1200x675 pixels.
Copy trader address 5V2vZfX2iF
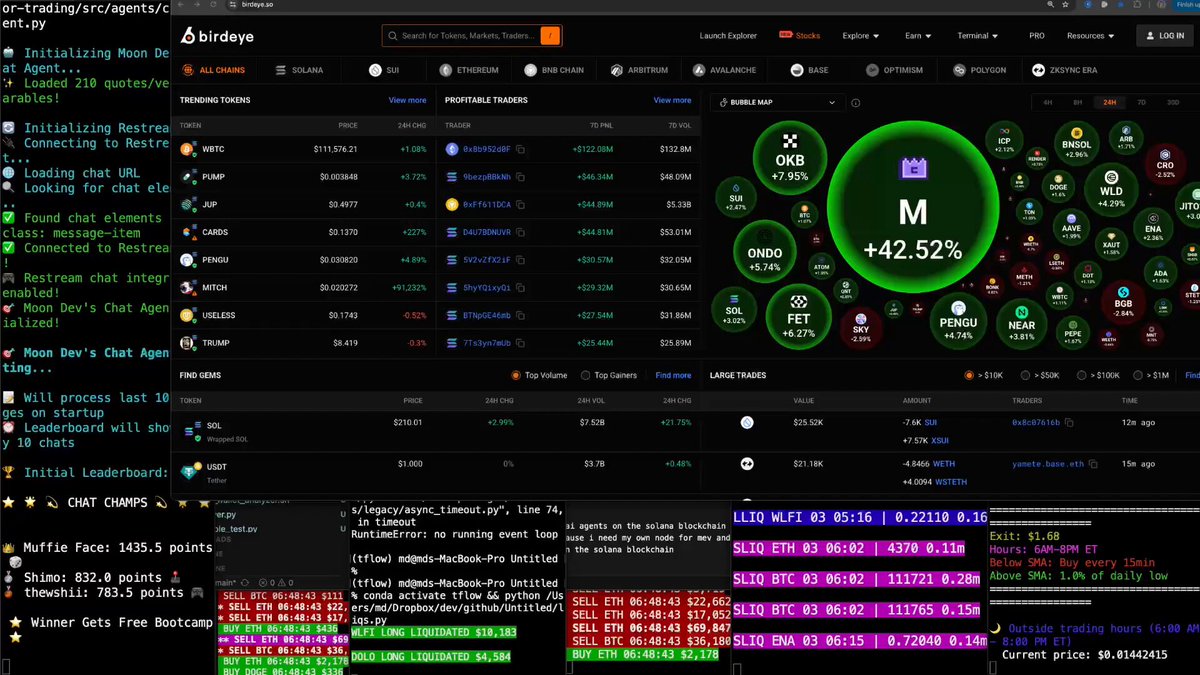pyautogui.click(x=520, y=260)
